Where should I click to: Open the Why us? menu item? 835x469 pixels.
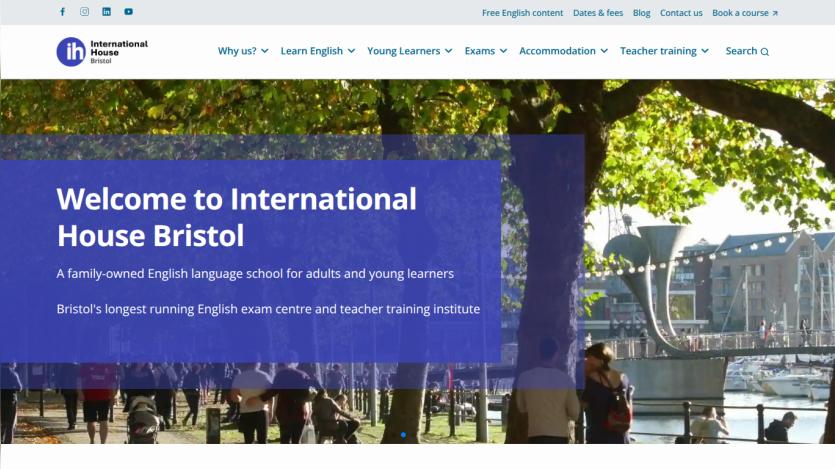237,51
